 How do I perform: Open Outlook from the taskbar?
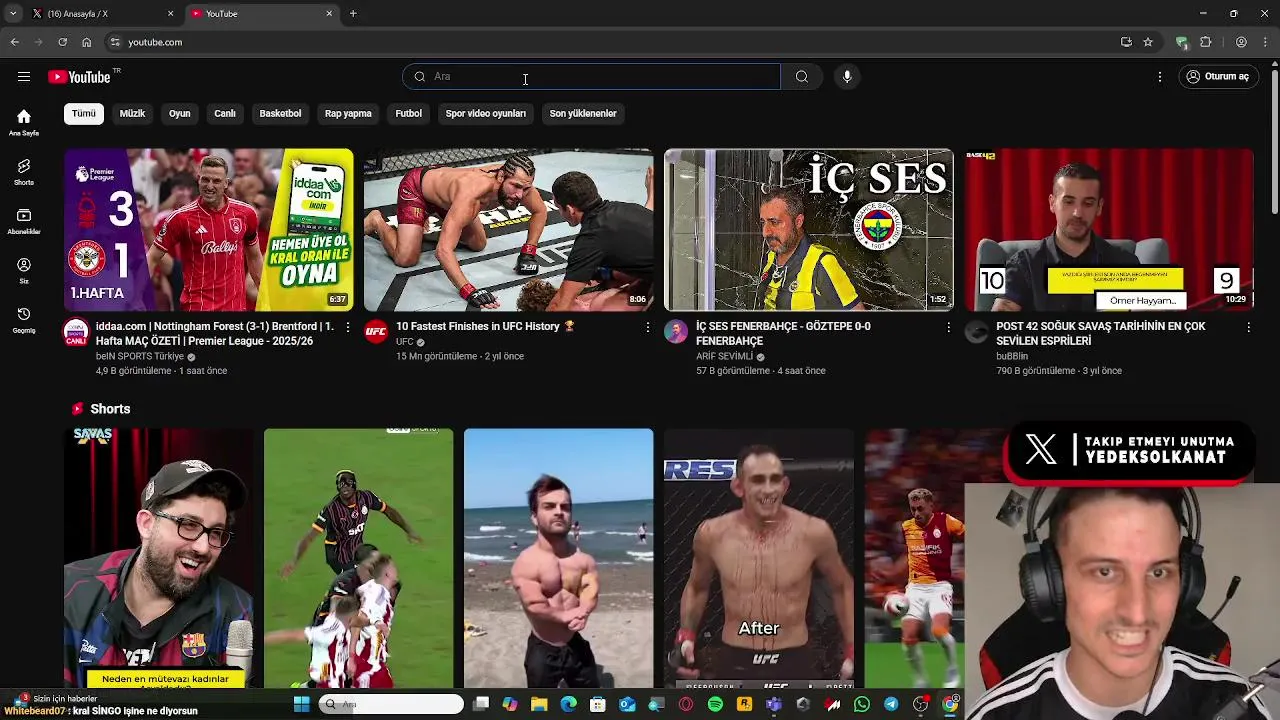627,704
